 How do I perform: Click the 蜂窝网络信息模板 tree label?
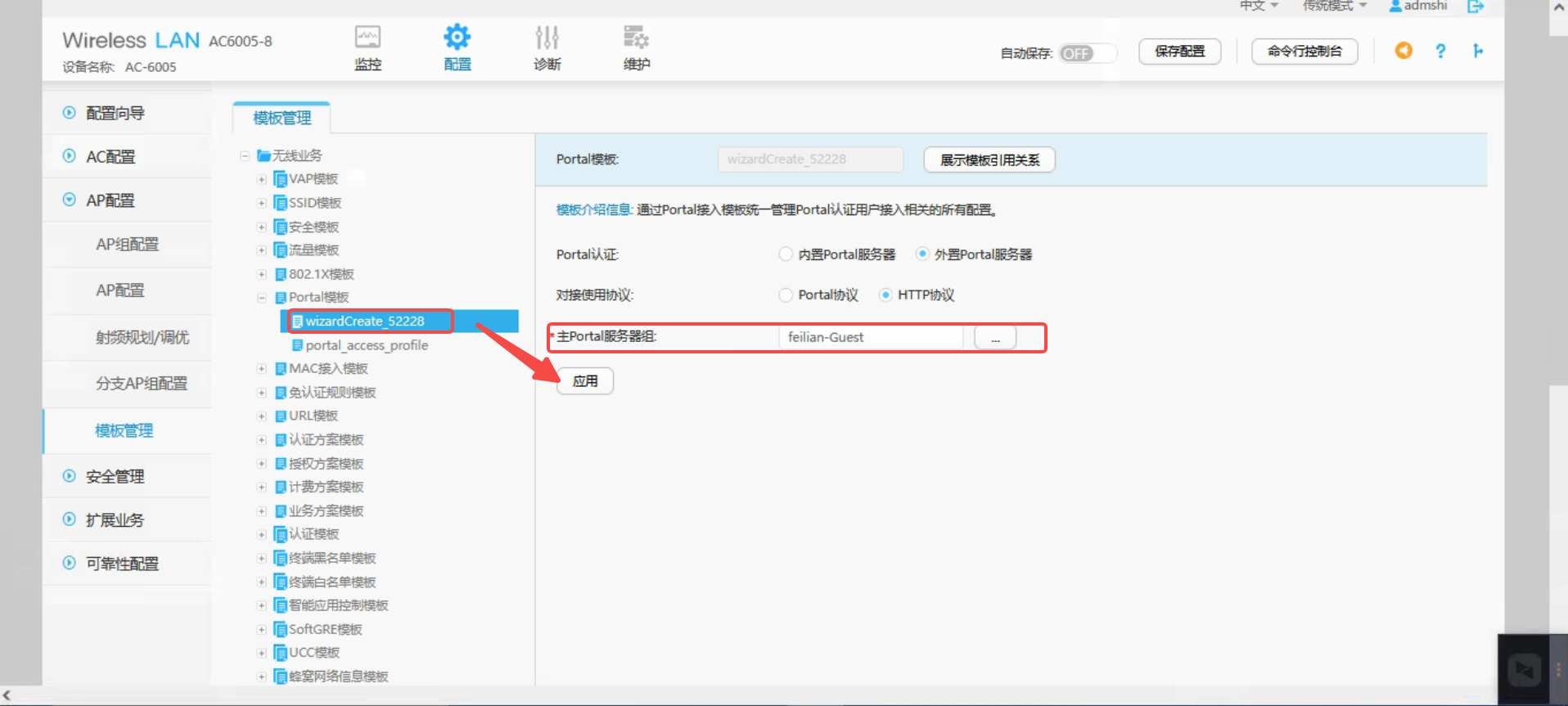click(339, 677)
